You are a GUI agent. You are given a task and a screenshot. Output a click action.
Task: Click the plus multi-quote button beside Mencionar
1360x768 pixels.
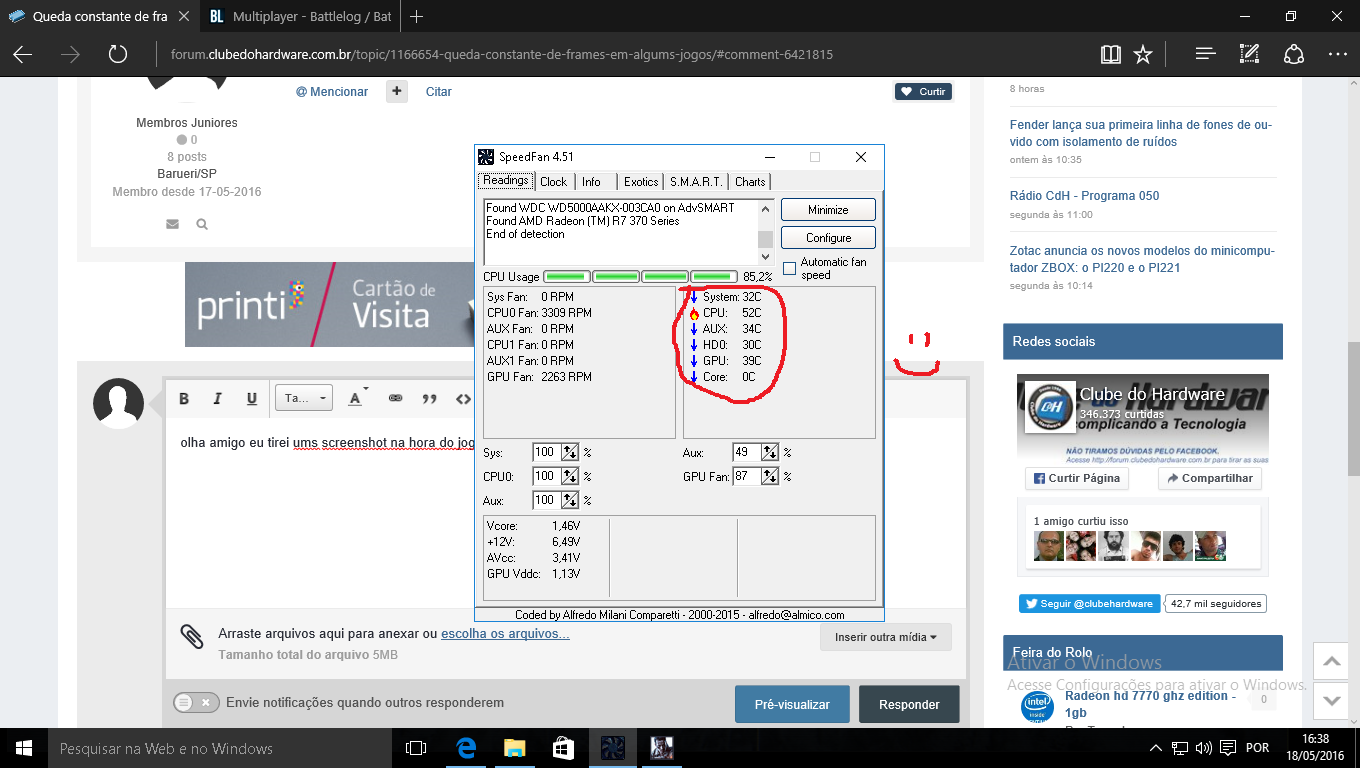click(397, 91)
